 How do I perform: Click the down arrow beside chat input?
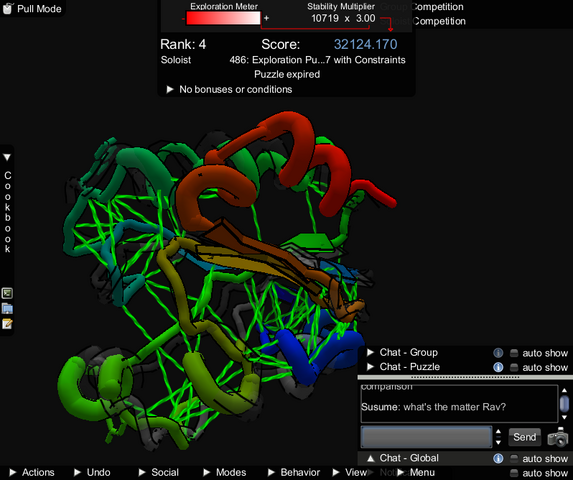(x=498, y=442)
